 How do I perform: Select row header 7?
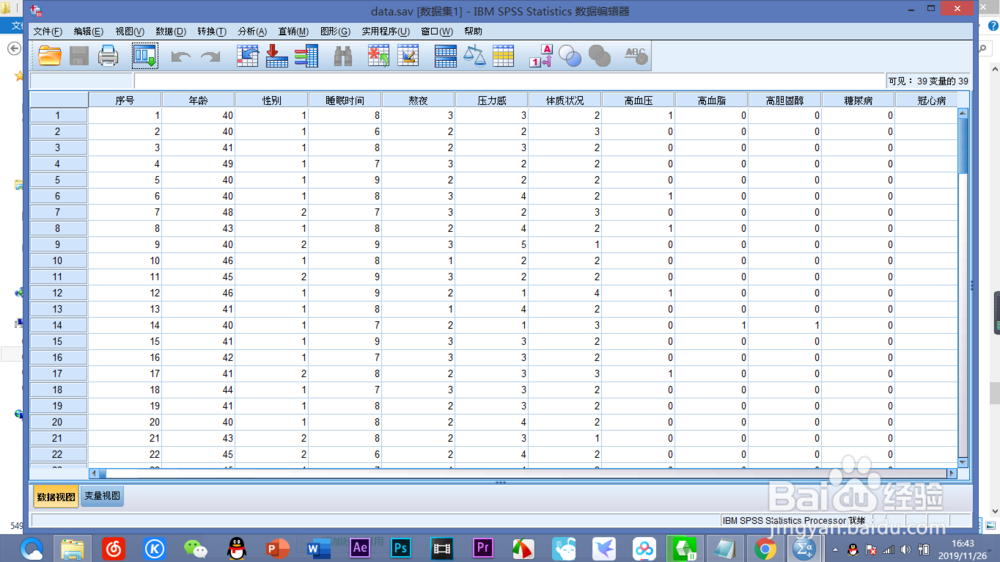58,212
